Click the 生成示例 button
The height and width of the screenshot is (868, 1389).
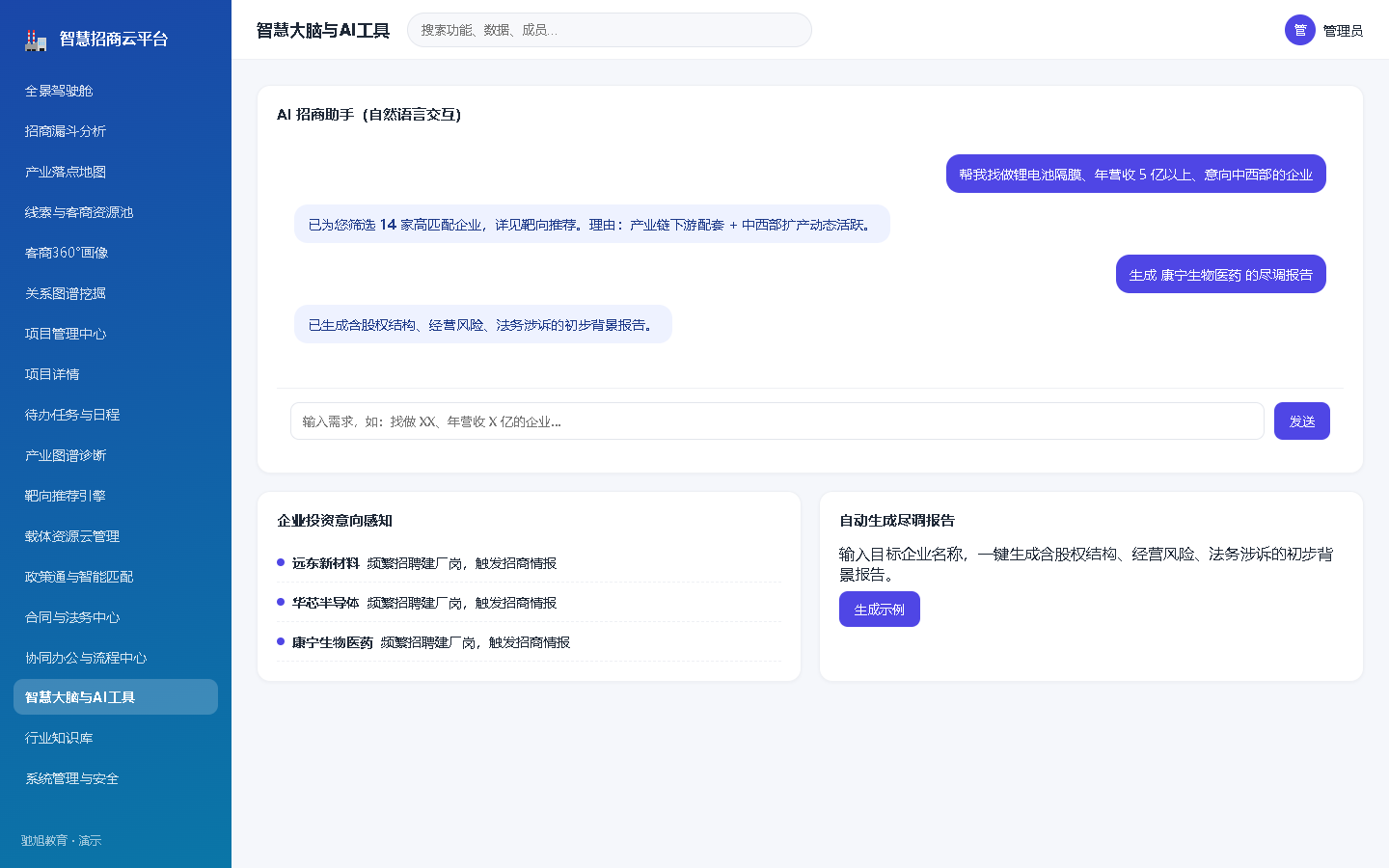tap(880, 610)
